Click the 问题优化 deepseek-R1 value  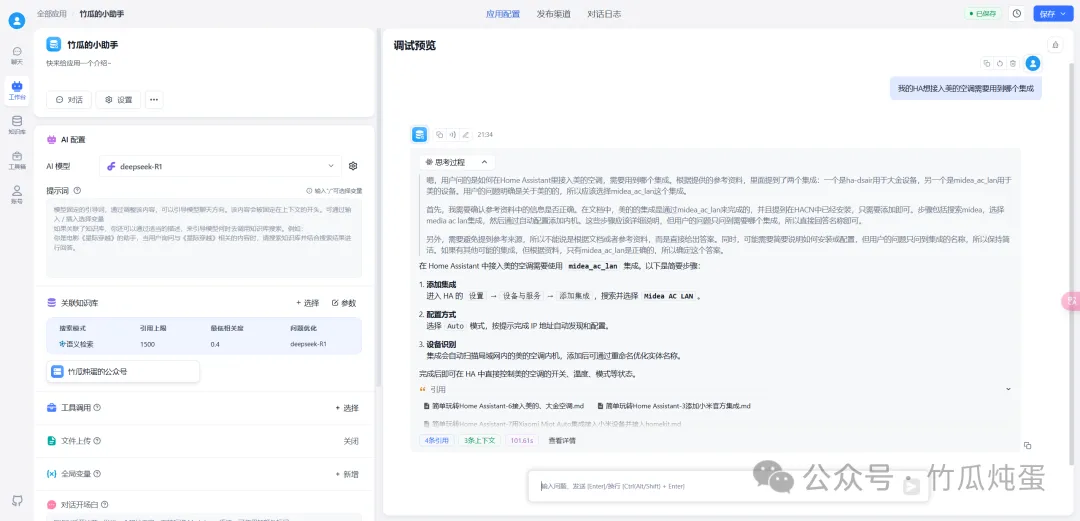pyautogui.click(x=308, y=344)
